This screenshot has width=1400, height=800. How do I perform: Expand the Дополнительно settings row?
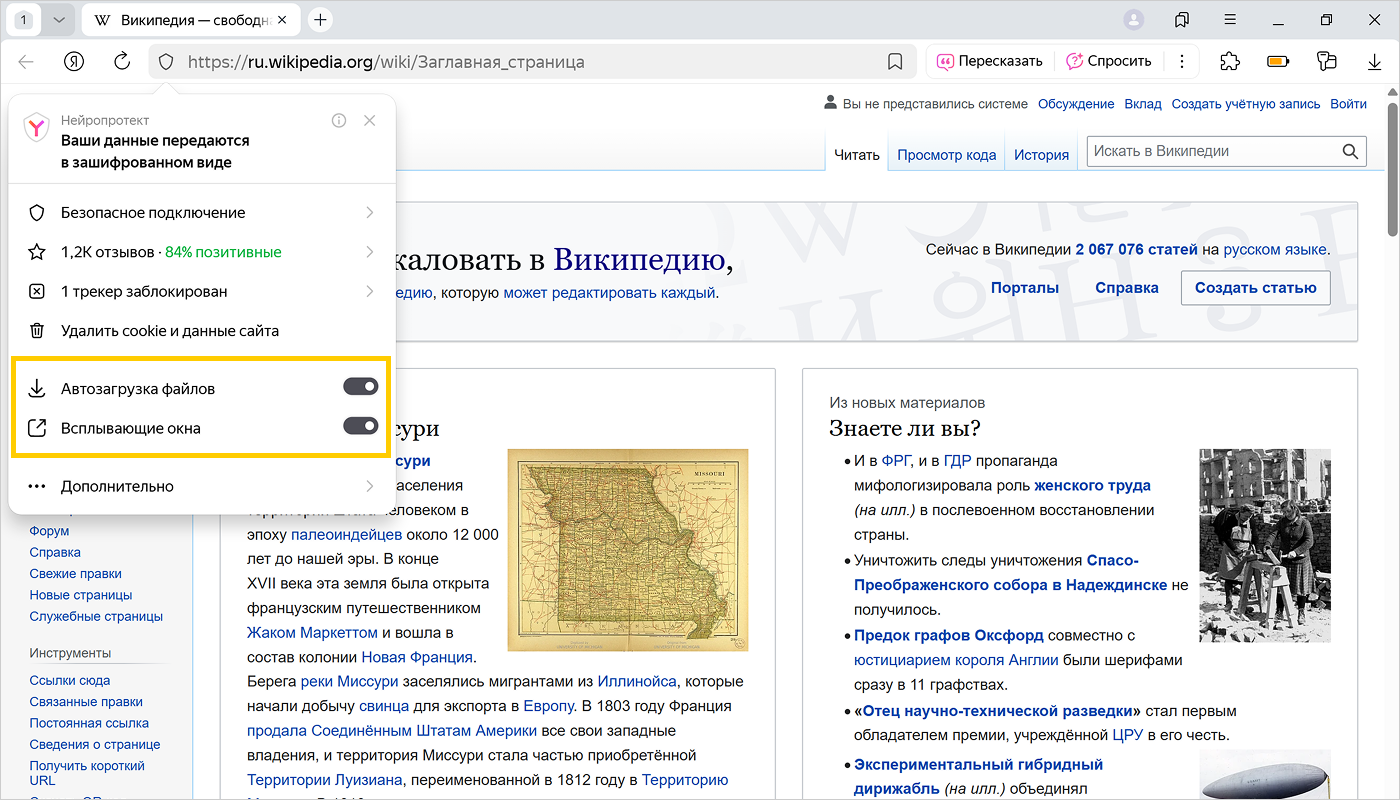click(x=200, y=486)
